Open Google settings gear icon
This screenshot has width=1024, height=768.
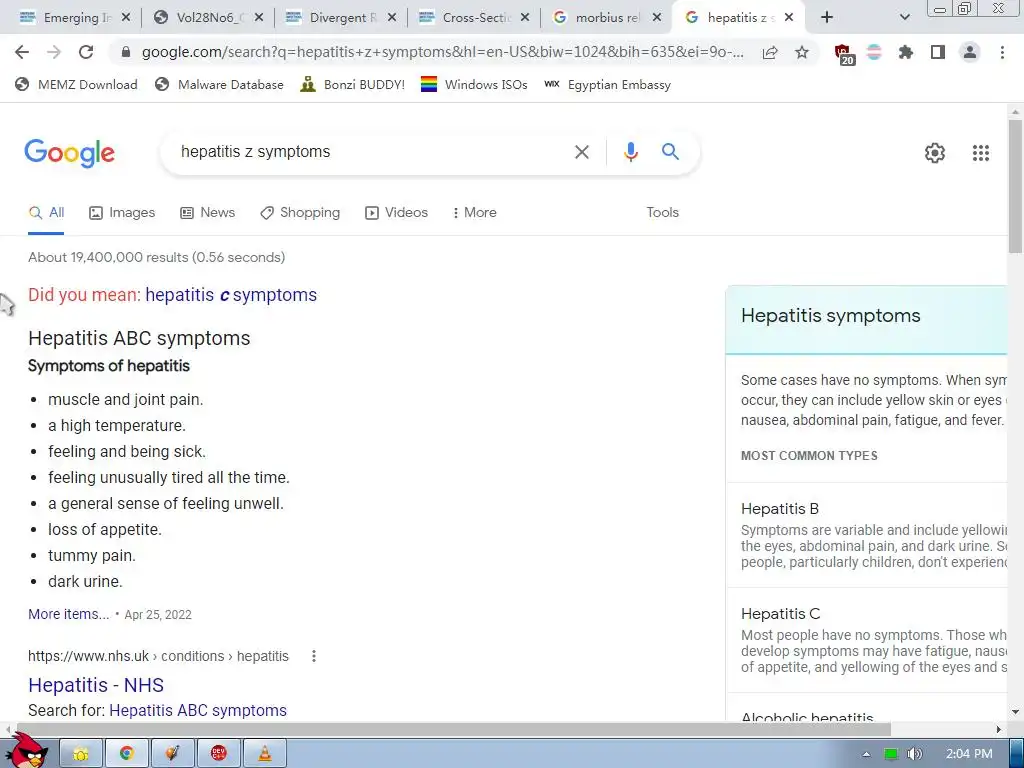coord(935,153)
